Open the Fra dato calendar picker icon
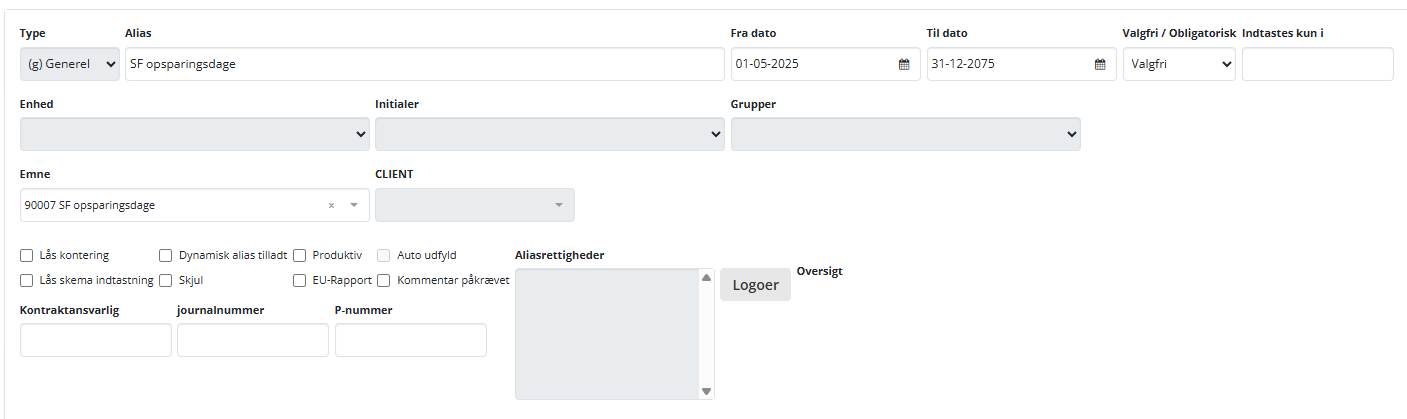The image size is (1407, 419). pyautogui.click(x=904, y=64)
